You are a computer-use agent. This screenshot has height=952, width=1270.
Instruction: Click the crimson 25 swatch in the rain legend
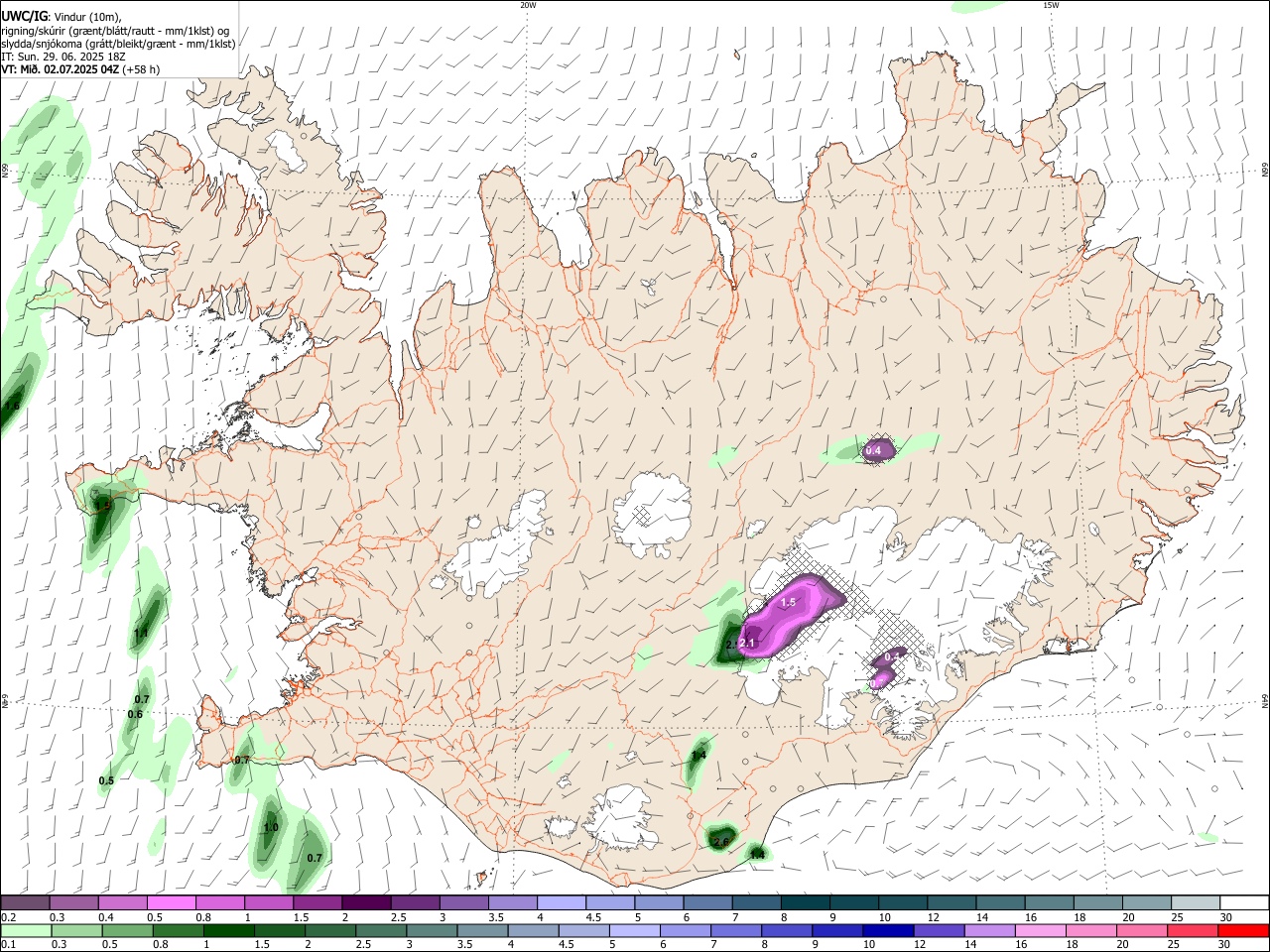pyautogui.click(x=1193, y=931)
